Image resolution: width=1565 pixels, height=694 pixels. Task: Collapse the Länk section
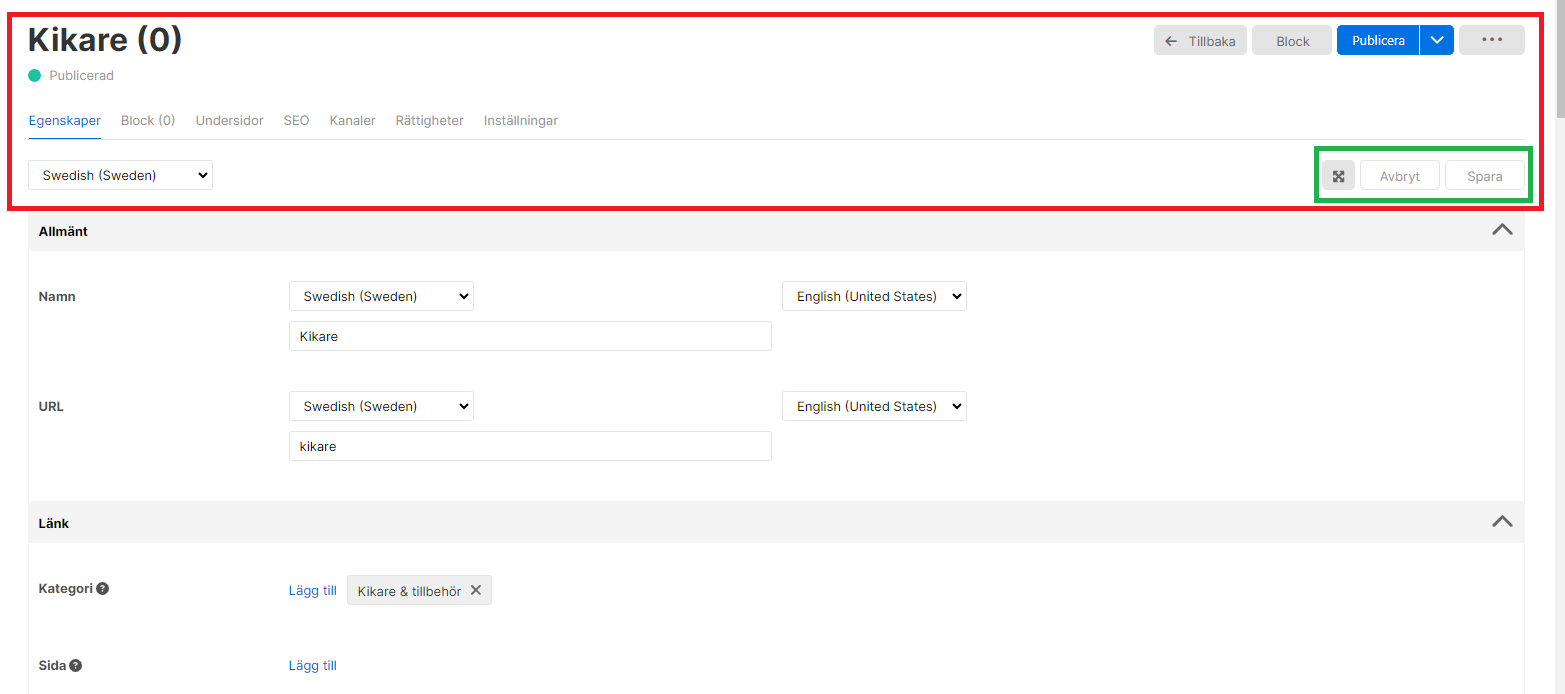pyautogui.click(x=1501, y=522)
